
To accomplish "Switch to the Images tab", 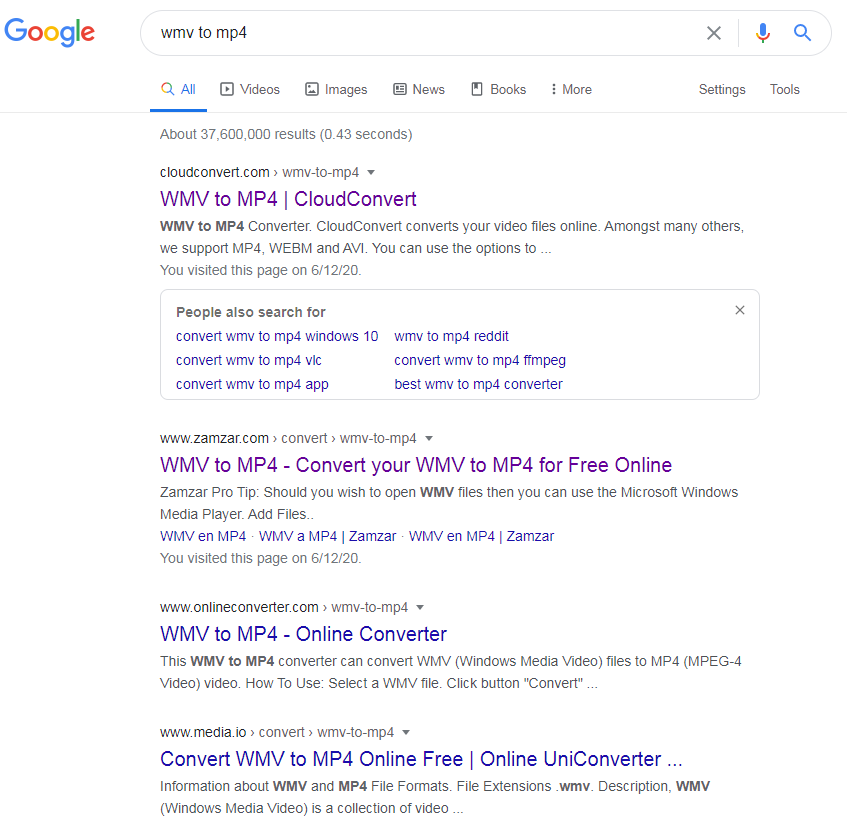I will coord(336,90).
